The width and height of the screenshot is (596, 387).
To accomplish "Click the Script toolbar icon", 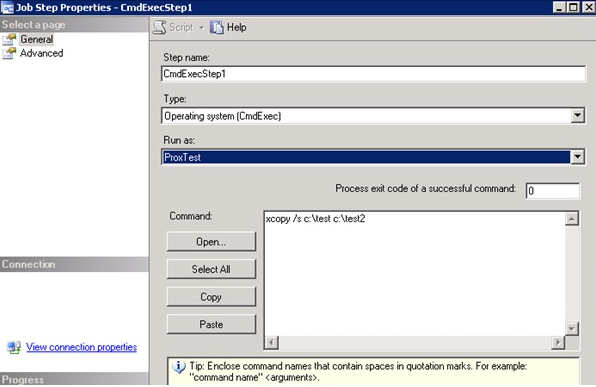I will click(x=160, y=27).
